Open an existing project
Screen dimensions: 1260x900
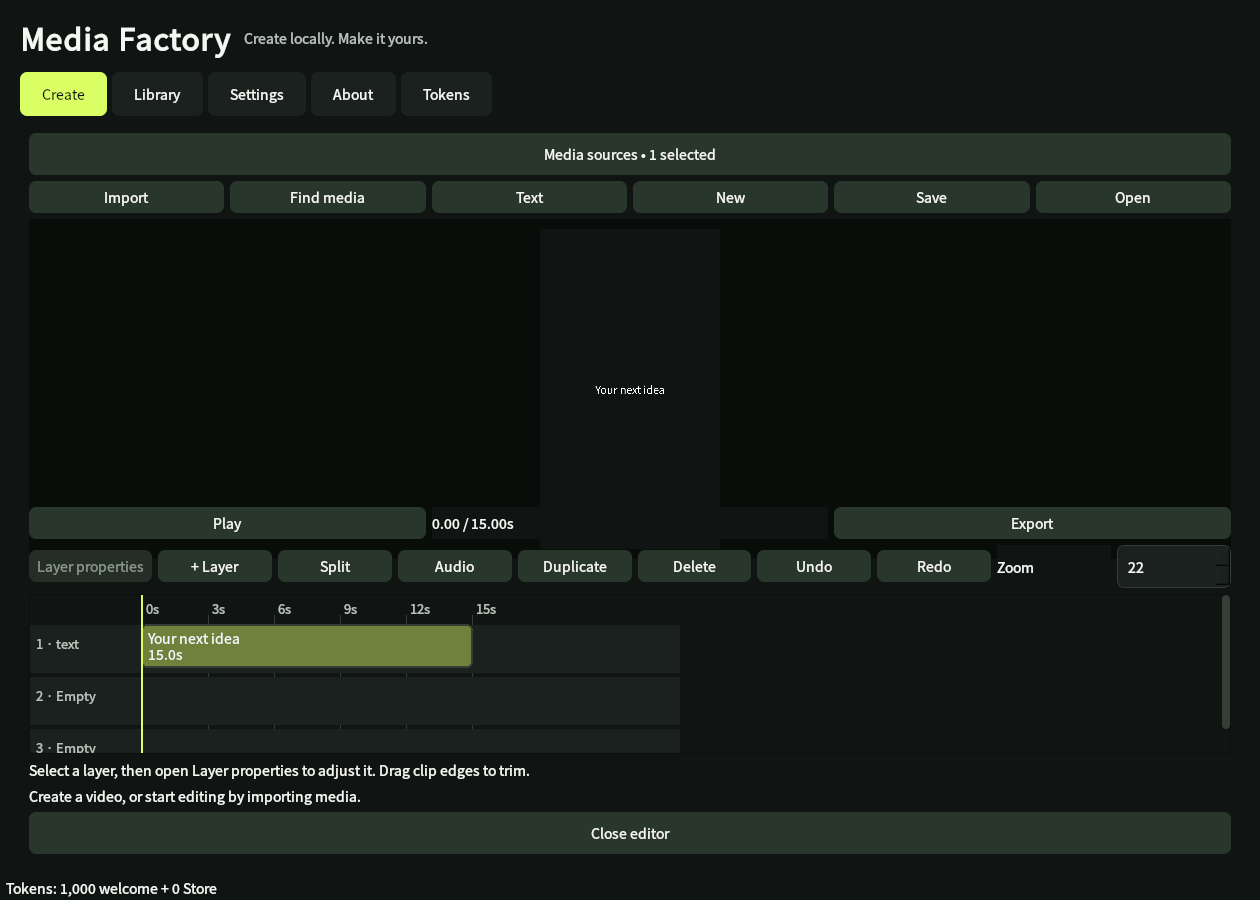pyautogui.click(x=1133, y=197)
